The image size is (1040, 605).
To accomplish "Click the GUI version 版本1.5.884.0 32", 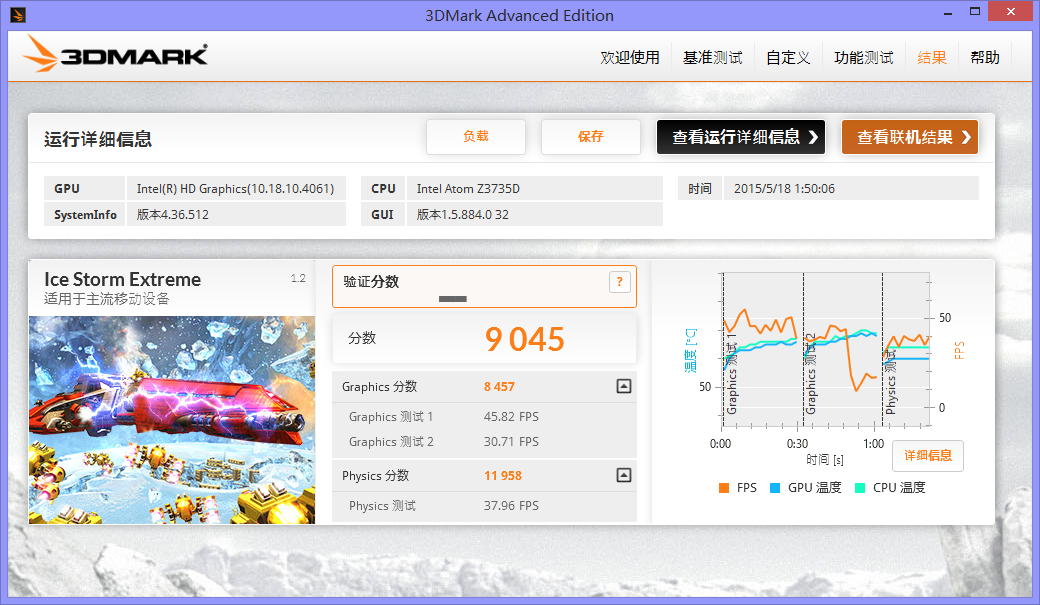I will click(462, 215).
